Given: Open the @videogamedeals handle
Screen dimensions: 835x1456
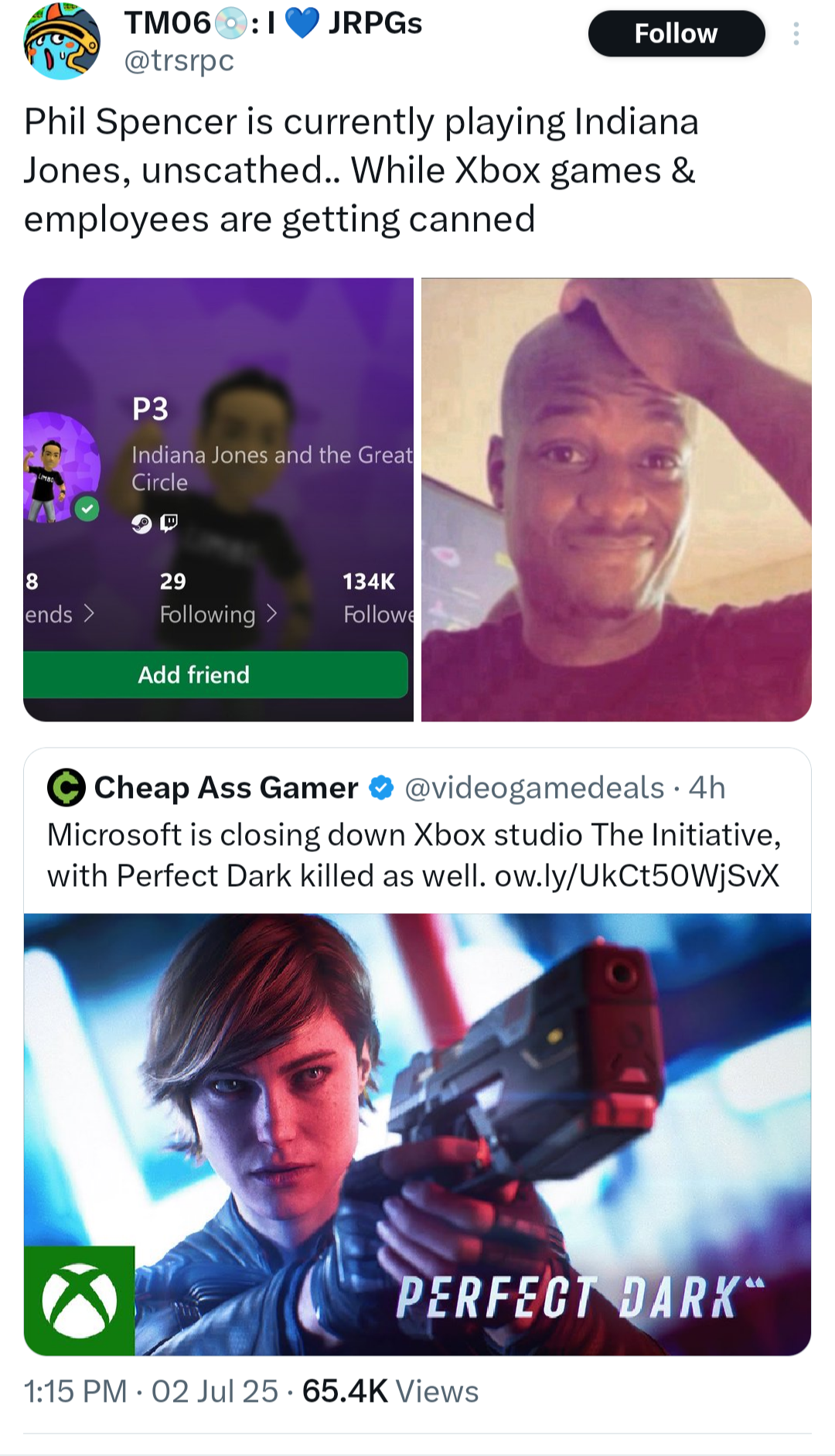Looking at the screenshot, I should (x=534, y=788).
